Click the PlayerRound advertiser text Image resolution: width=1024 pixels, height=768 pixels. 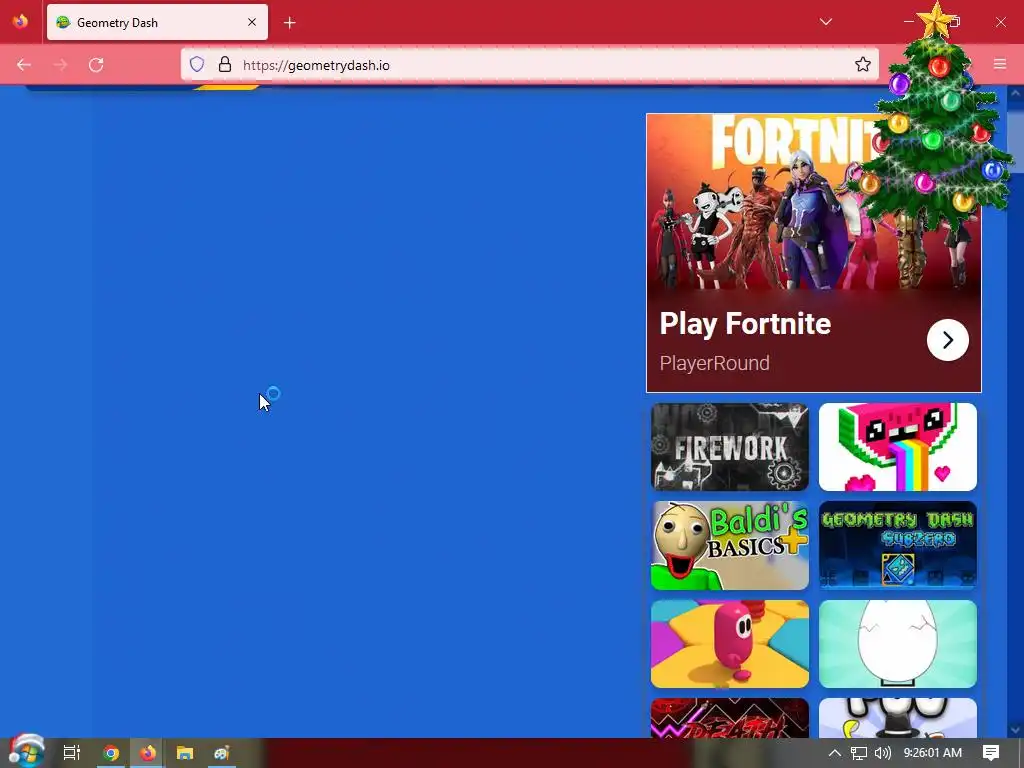[x=714, y=363]
